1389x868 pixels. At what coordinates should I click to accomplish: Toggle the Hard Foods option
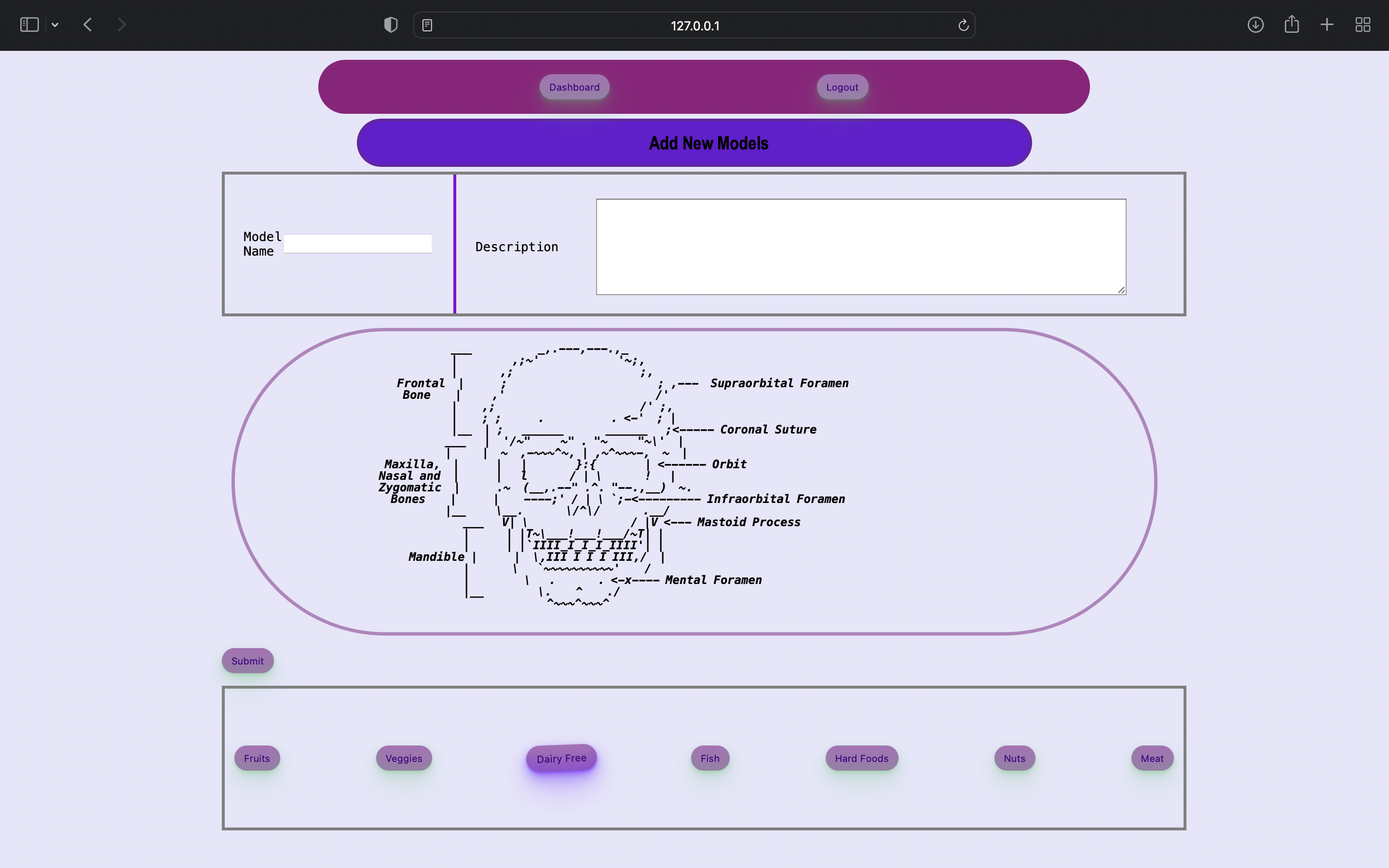861,758
